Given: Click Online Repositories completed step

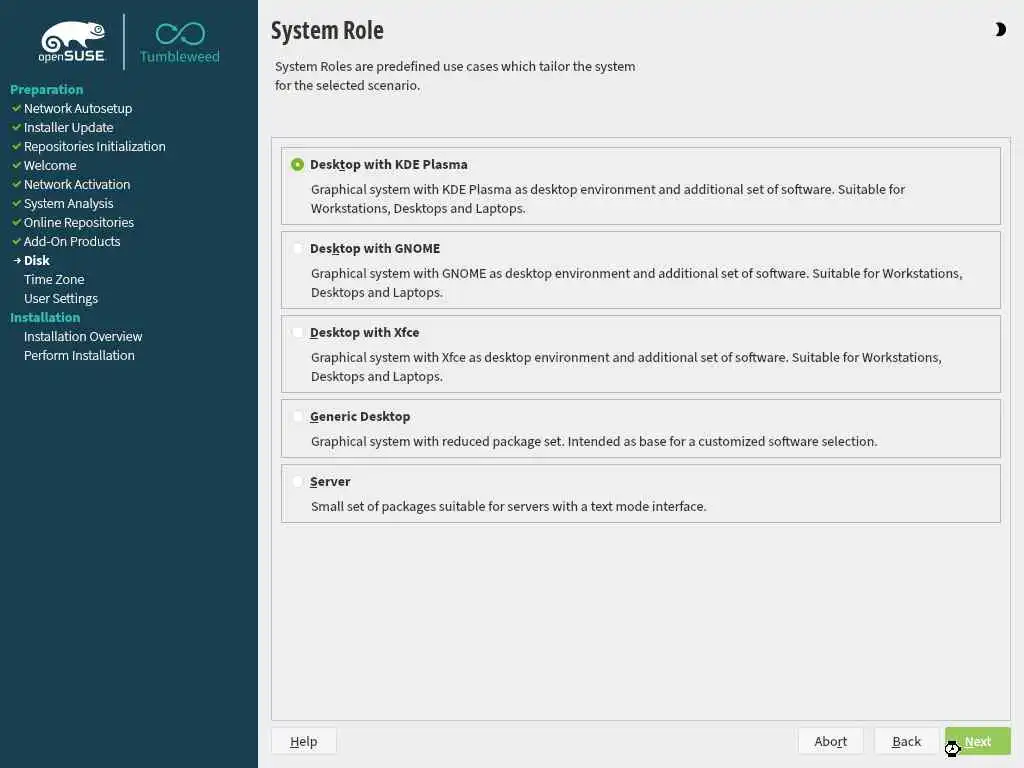Looking at the screenshot, I should [x=78, y=223].
